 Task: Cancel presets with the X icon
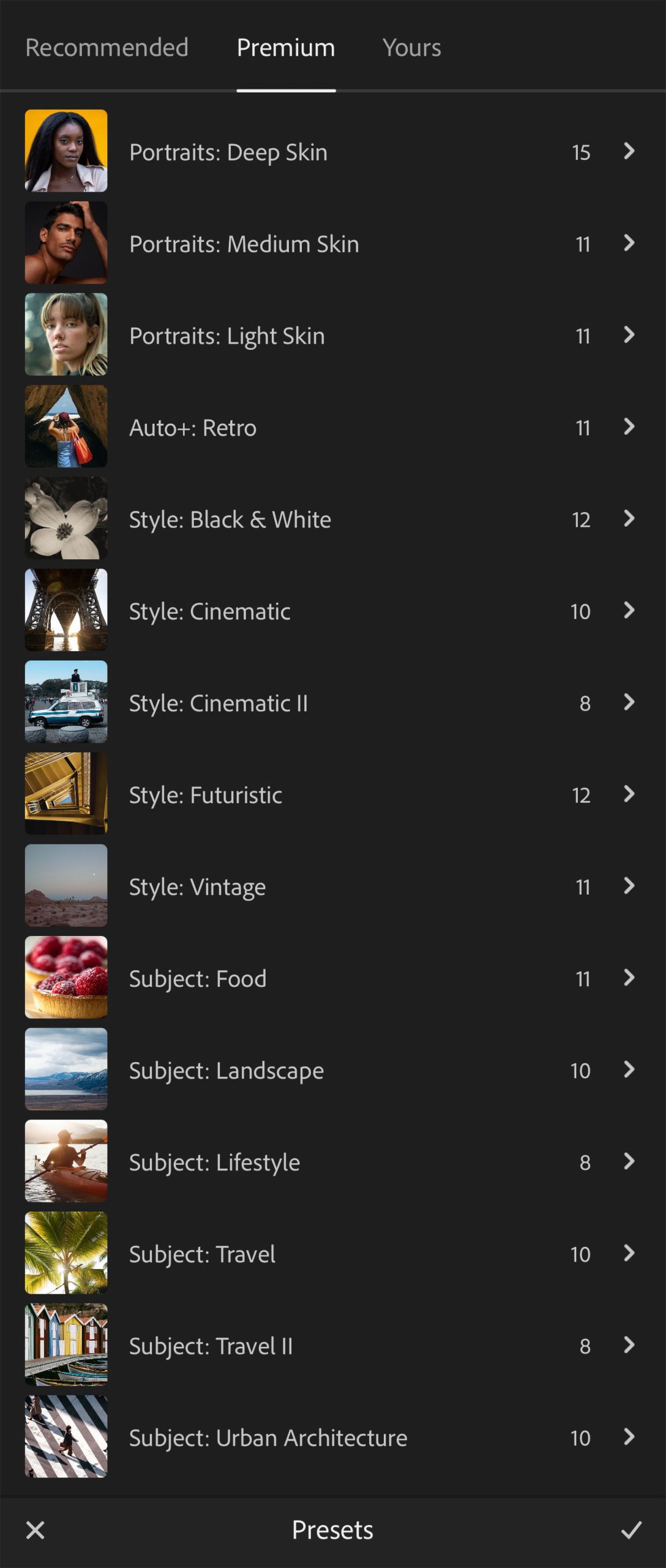coord(36,1529)
